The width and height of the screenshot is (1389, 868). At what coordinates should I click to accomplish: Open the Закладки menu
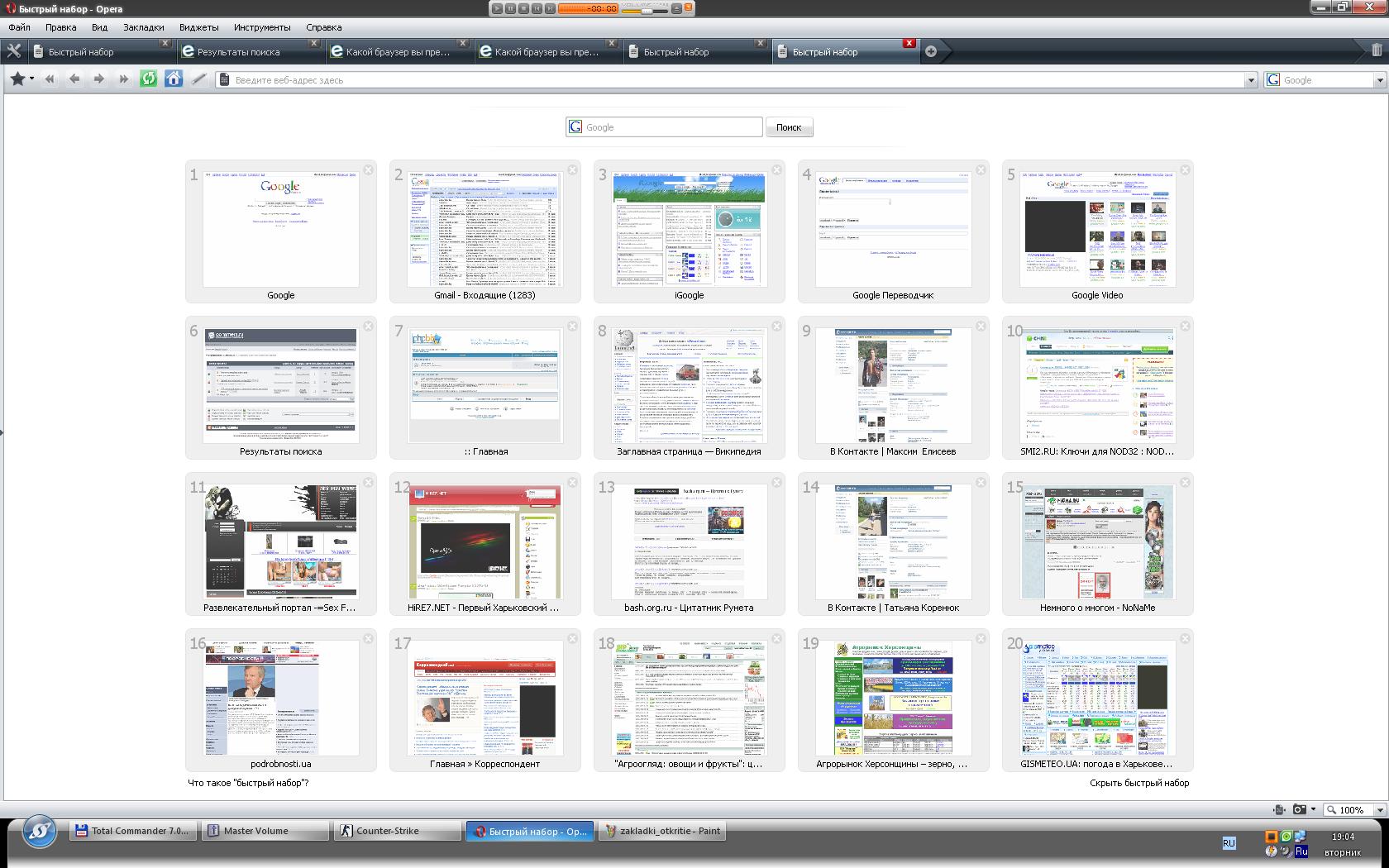click(x=144, y=27)
